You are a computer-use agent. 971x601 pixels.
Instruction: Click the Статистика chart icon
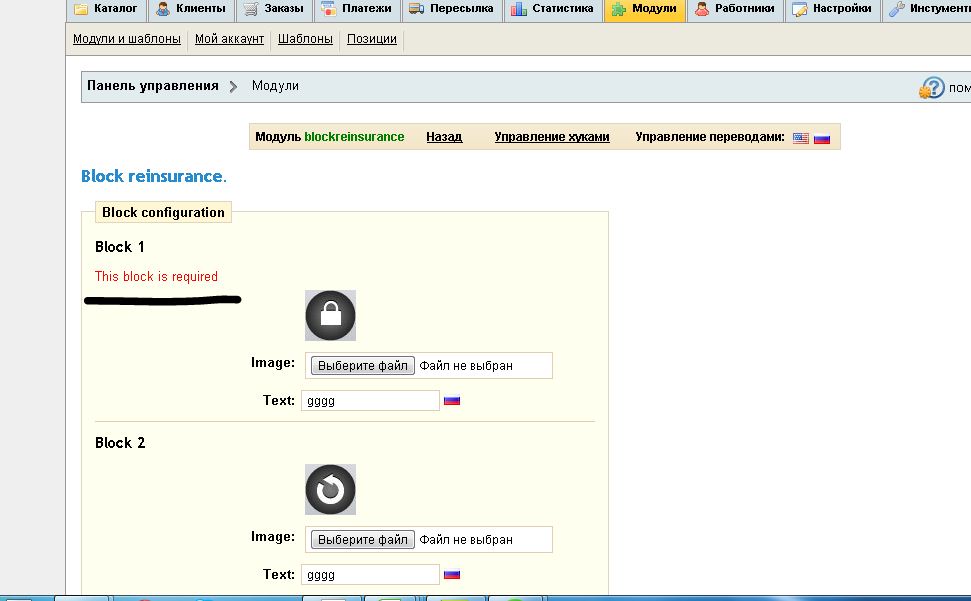518,9
